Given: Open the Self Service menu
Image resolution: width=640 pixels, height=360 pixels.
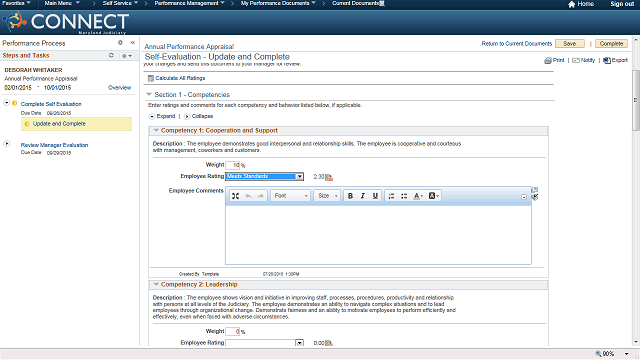Looking at the screenshot, I should [120, 3].
